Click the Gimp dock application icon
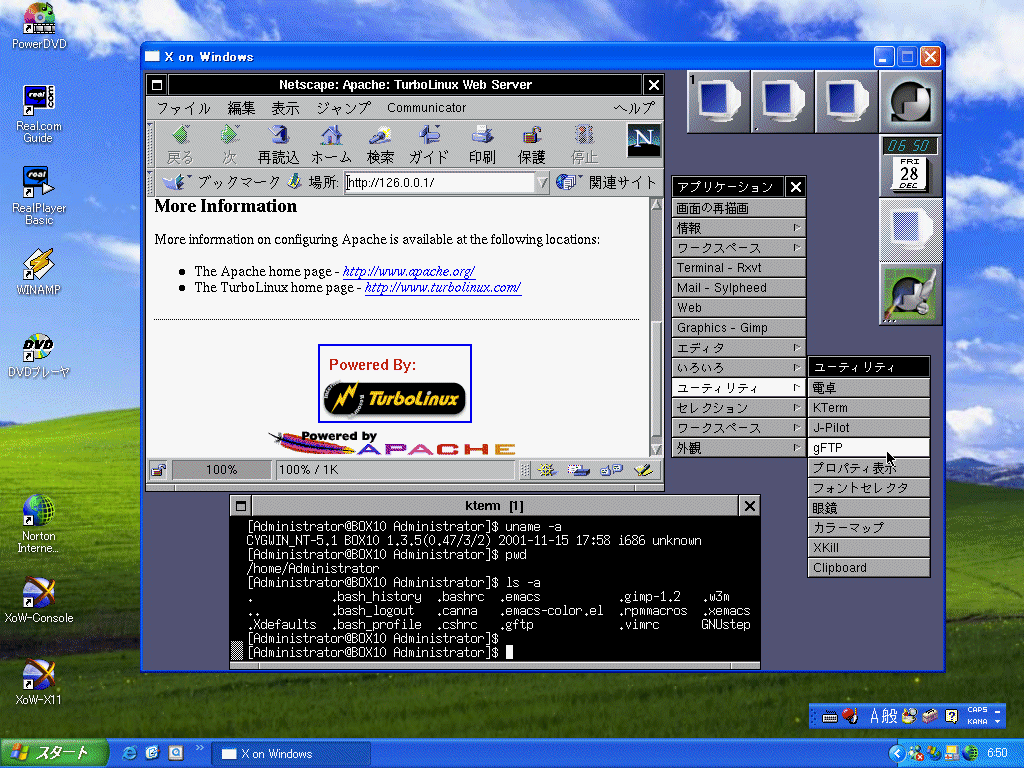The image size is (1024, 768). pos(910,294)
